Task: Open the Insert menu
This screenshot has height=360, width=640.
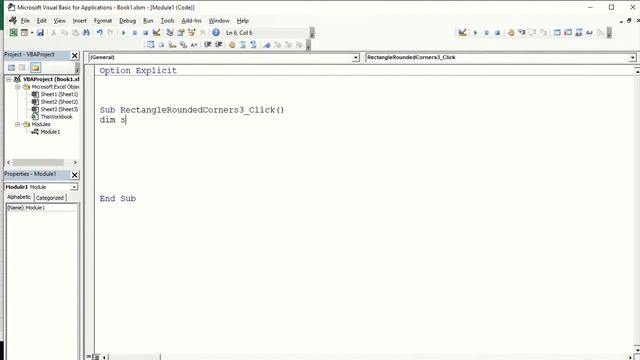Action: (80, 20)
